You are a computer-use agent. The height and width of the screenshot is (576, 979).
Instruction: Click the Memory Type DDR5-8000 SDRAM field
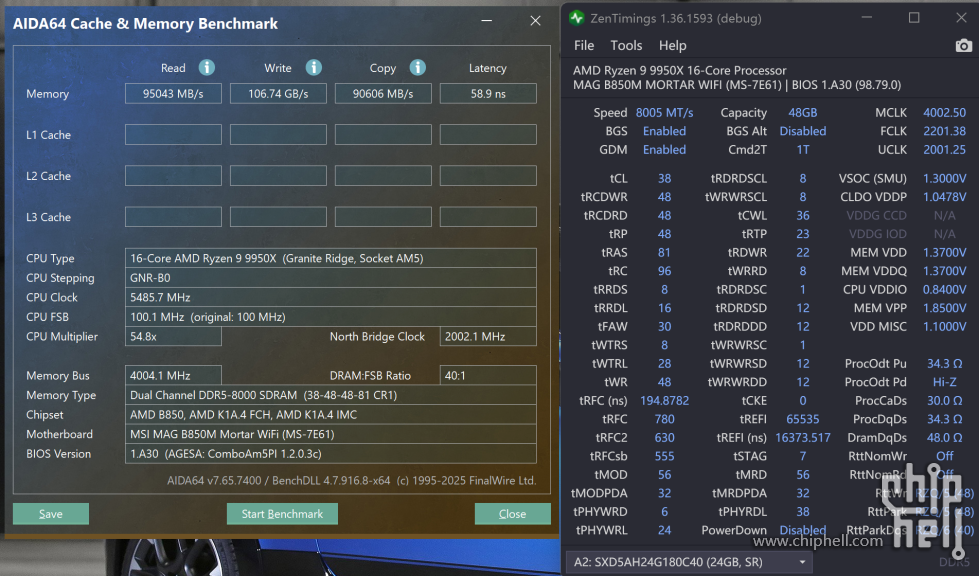(330, 395)
